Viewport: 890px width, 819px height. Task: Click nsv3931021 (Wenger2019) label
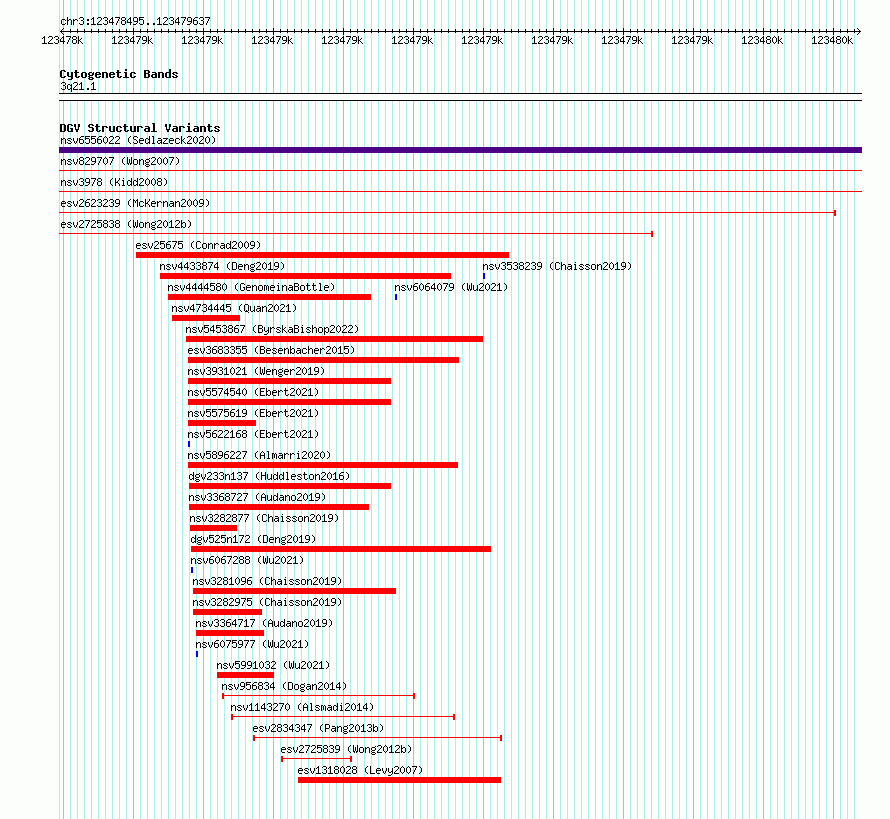point(256,371)
